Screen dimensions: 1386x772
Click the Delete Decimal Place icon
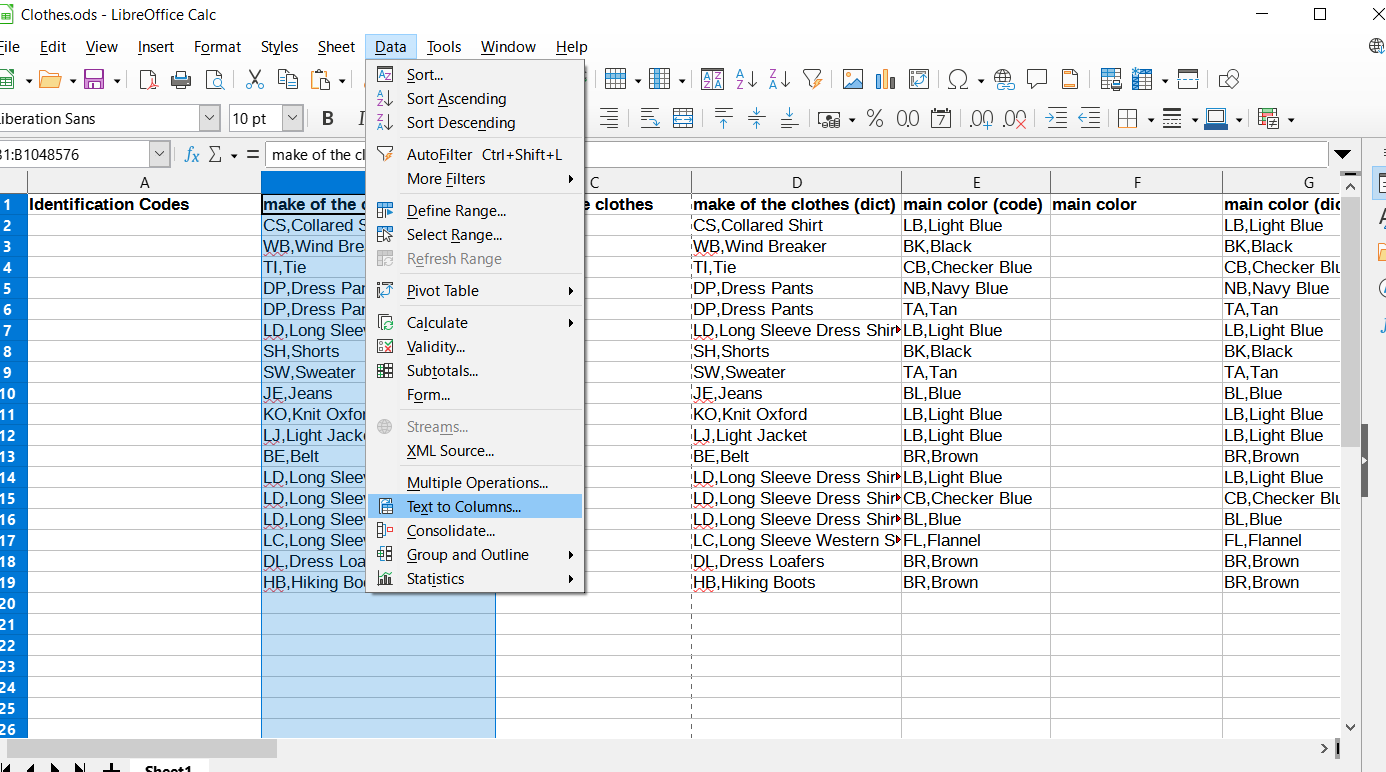point(1015,119)
